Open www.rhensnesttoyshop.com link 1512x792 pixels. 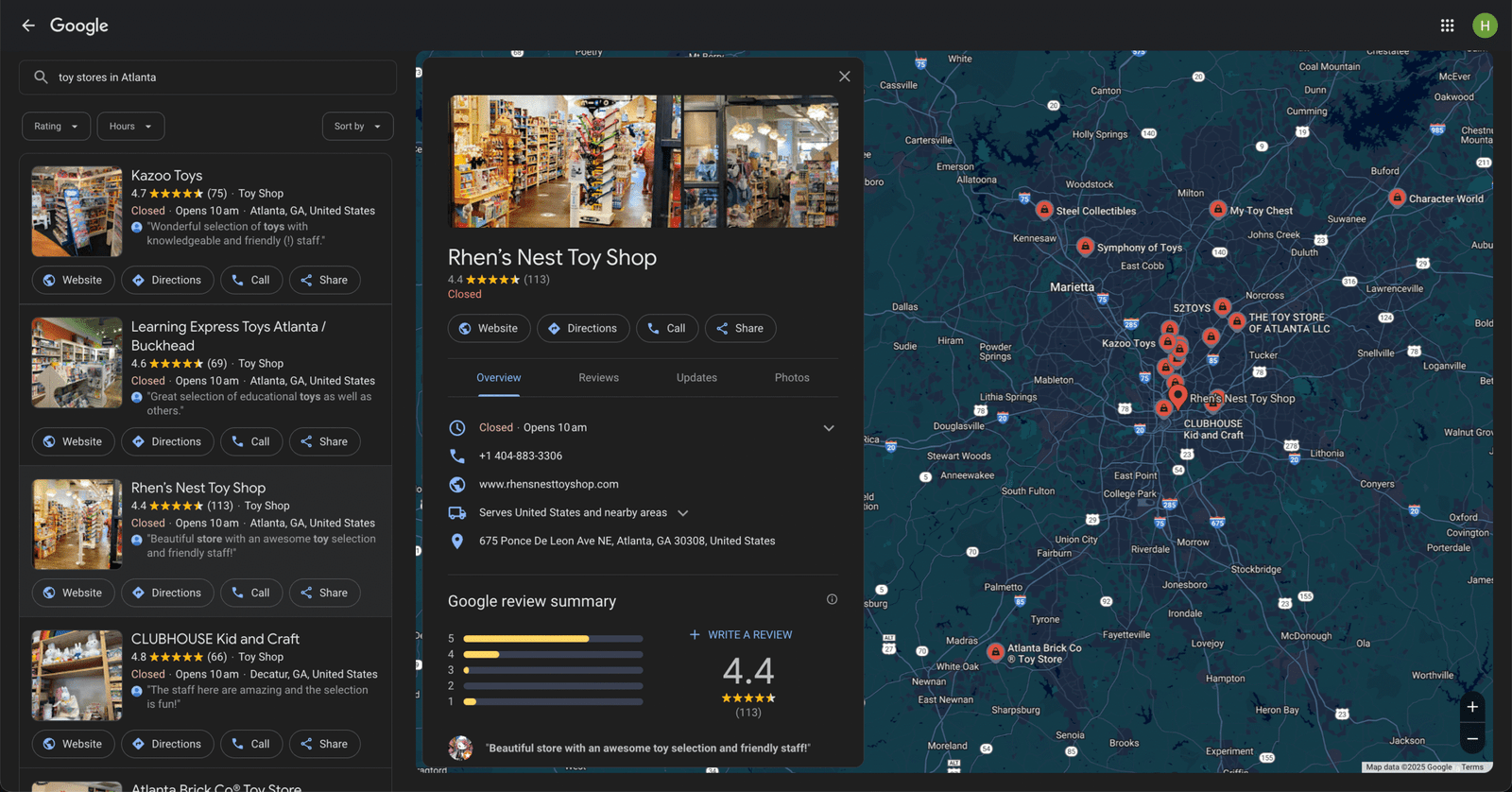coord(549,484)
